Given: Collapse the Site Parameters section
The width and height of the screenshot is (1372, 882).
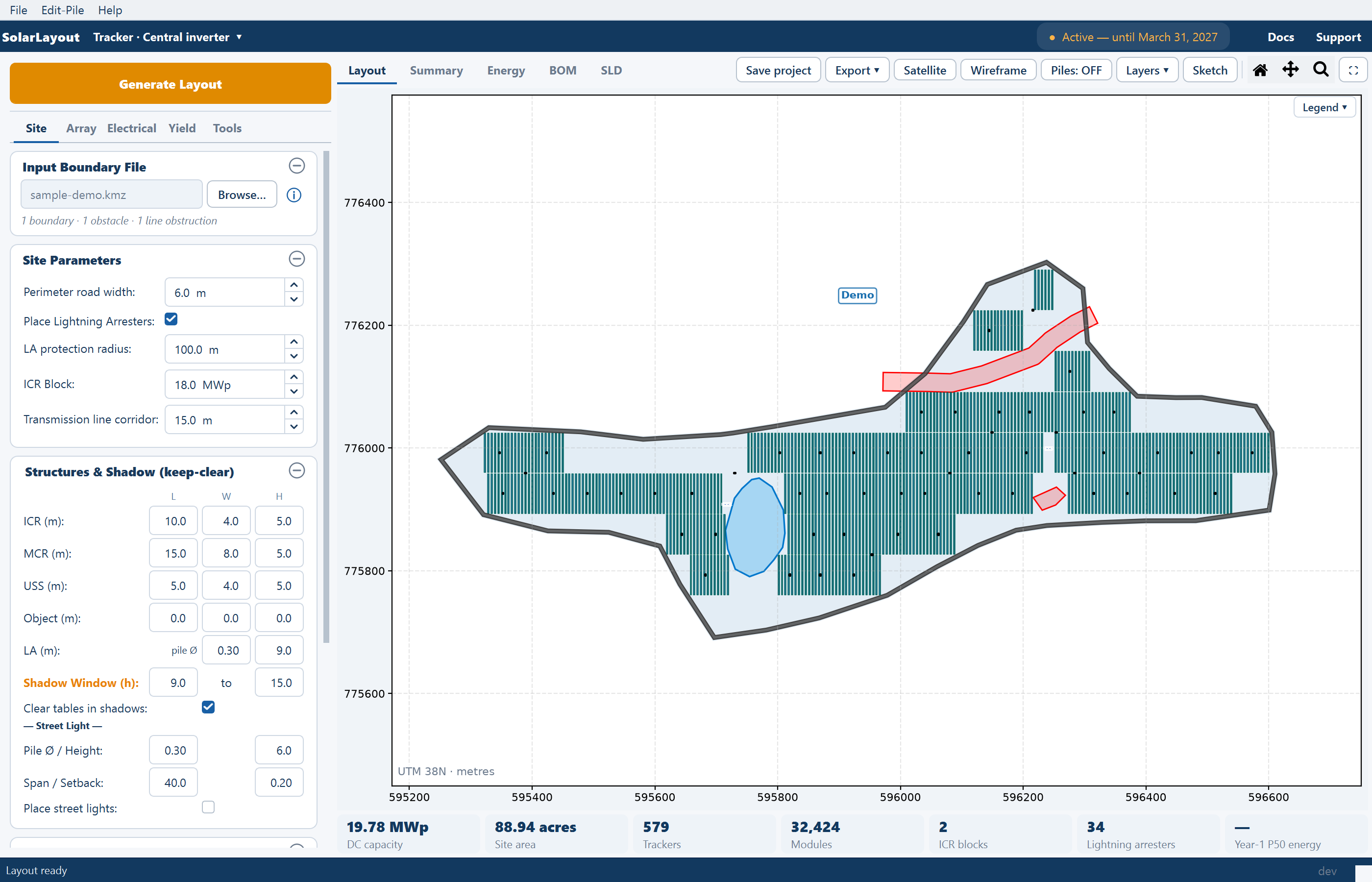Looking at the screenshot, I should [x=296, y=259].
